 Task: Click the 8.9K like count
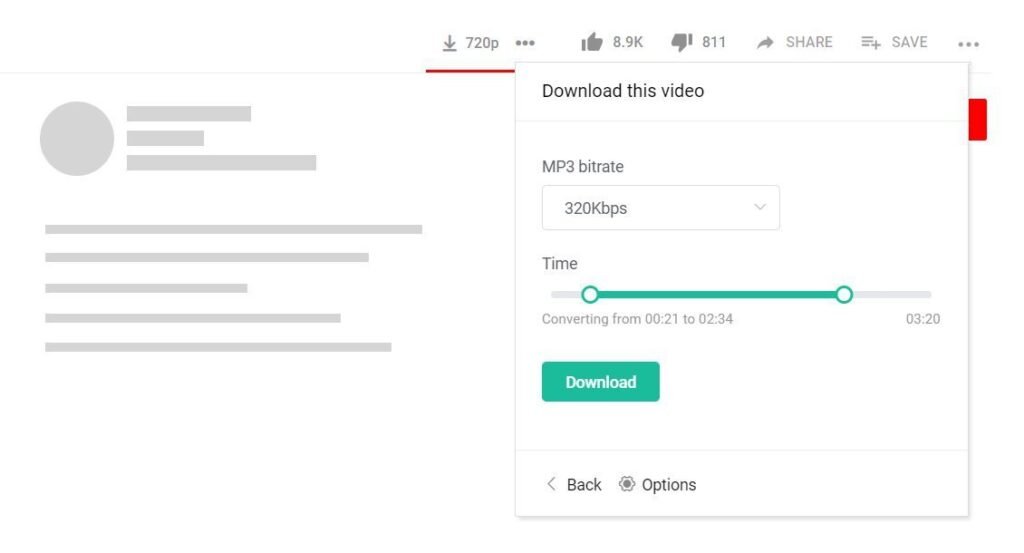628,42
